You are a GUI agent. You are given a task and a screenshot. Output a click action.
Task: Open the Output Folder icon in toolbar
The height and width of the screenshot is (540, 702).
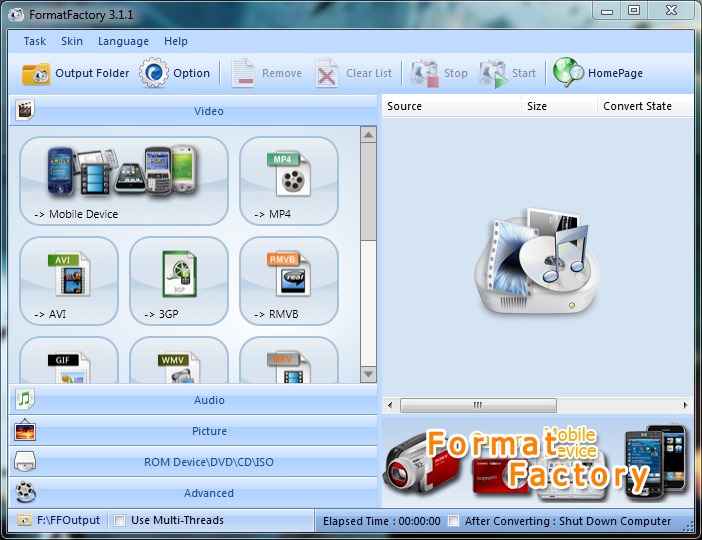[36, 73]
